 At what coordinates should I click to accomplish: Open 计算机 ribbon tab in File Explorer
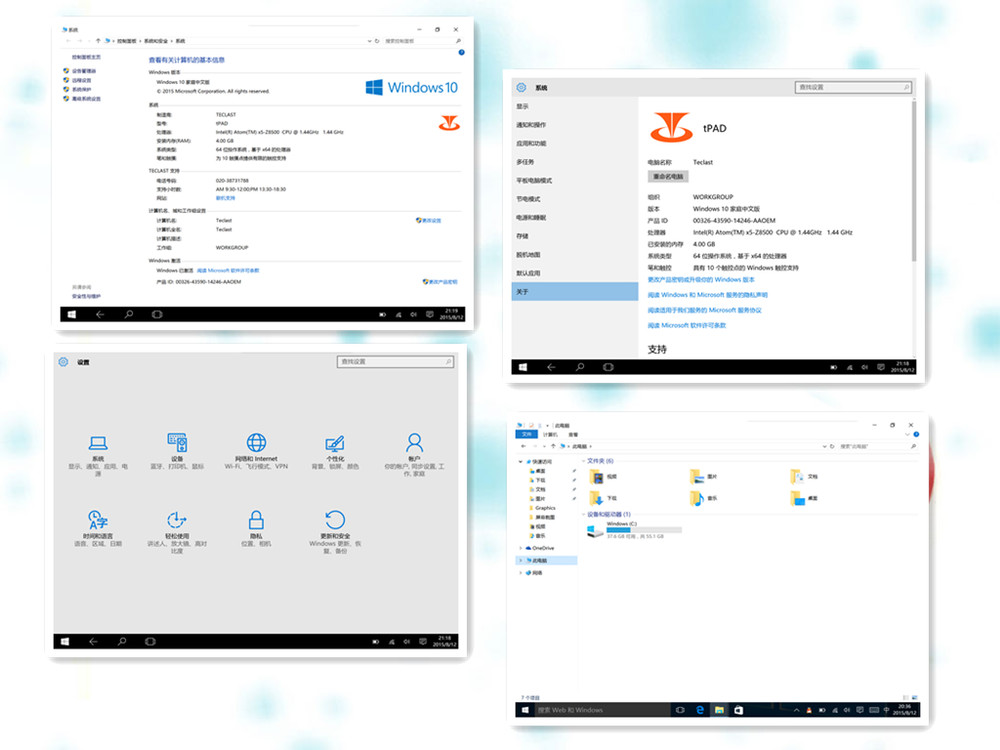point(550,434)
